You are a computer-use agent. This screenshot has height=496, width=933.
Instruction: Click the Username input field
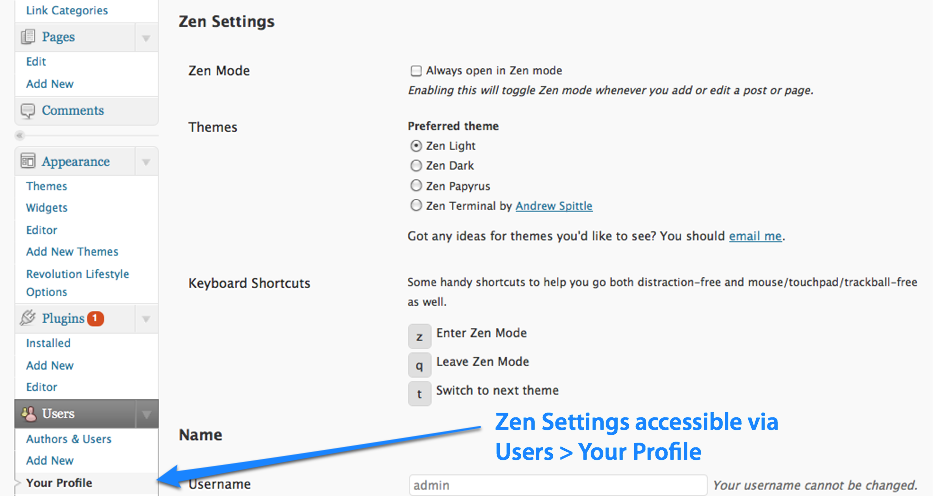tap(558, 485)
